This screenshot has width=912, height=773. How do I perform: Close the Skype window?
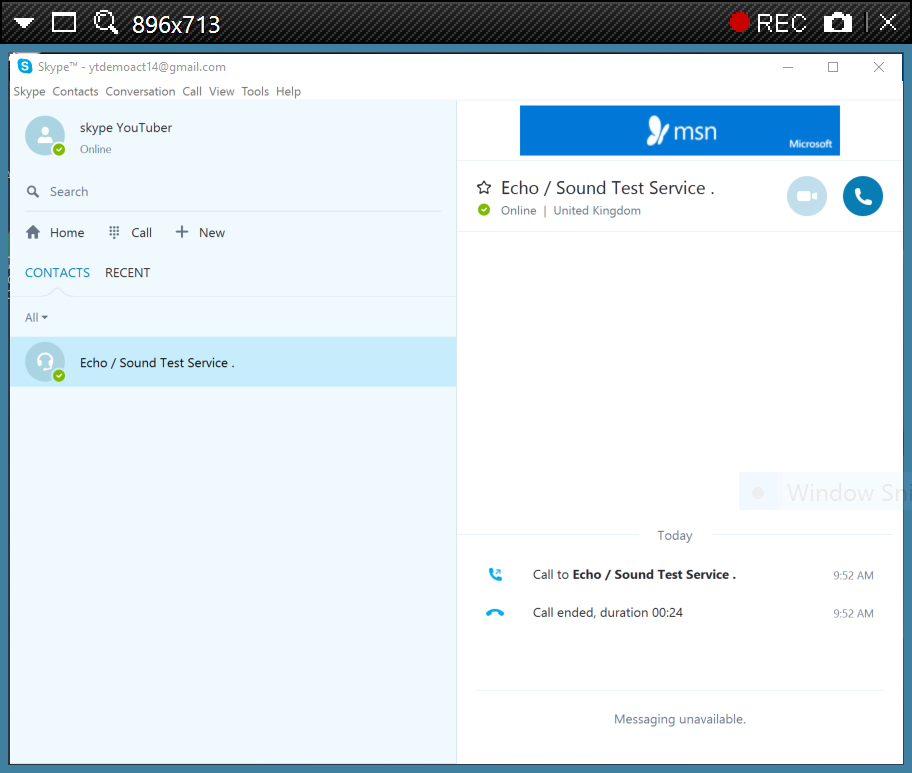click(x=879, y=67)
